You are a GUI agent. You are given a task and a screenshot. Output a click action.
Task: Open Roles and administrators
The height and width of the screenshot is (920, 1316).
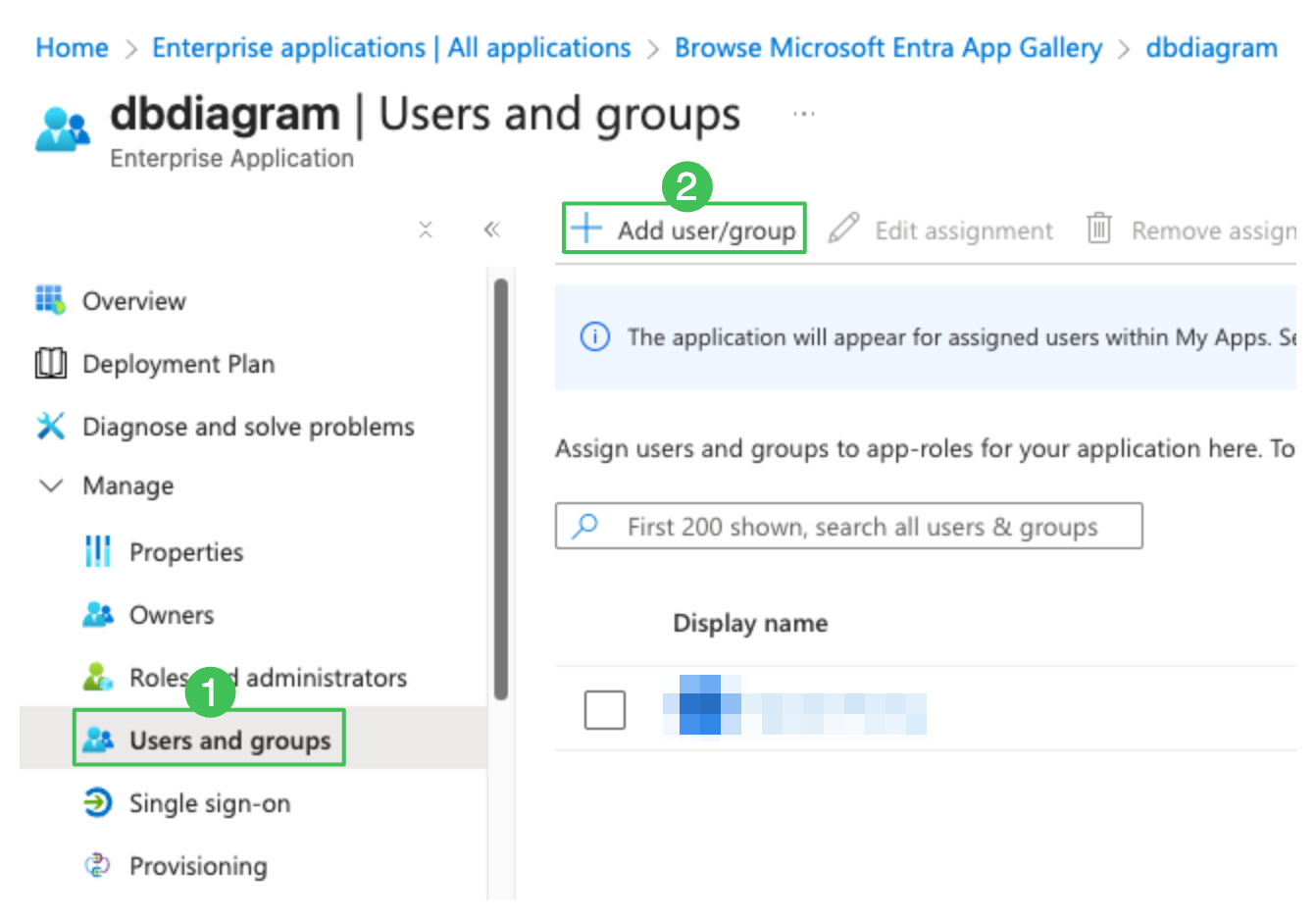point(268,677)
